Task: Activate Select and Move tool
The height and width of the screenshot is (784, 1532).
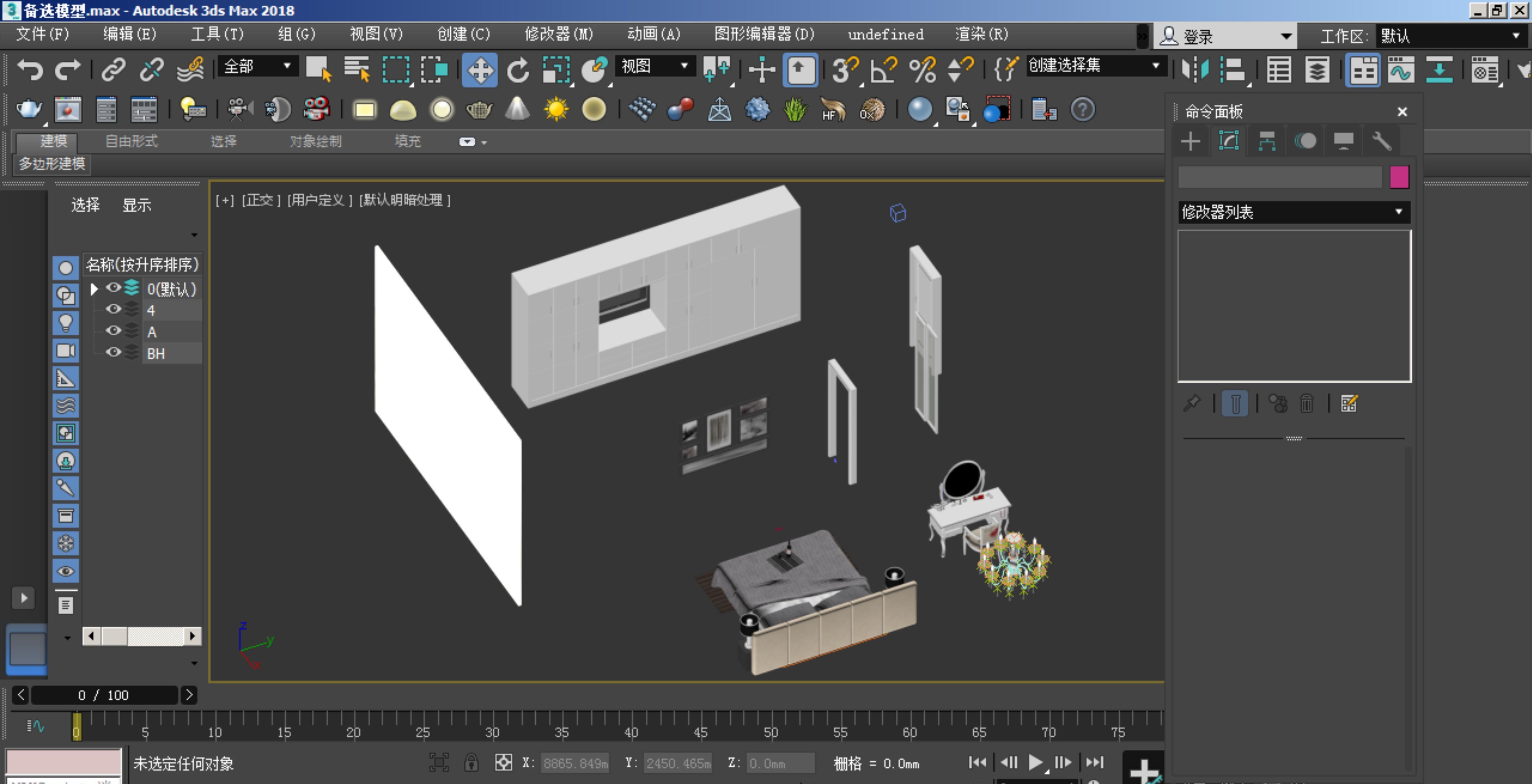Action: point(479,70)
